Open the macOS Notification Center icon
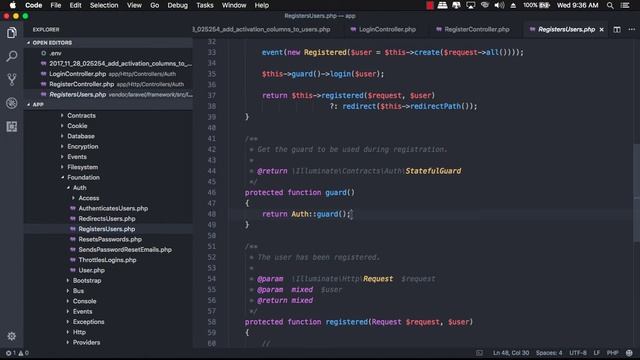Screen dimensions: 640x360 [625, 5]
